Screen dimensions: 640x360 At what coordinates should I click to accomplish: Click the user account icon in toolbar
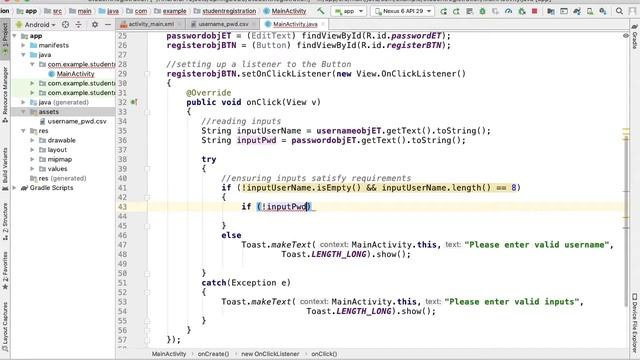pyautogui.click(x=632, y=11)
